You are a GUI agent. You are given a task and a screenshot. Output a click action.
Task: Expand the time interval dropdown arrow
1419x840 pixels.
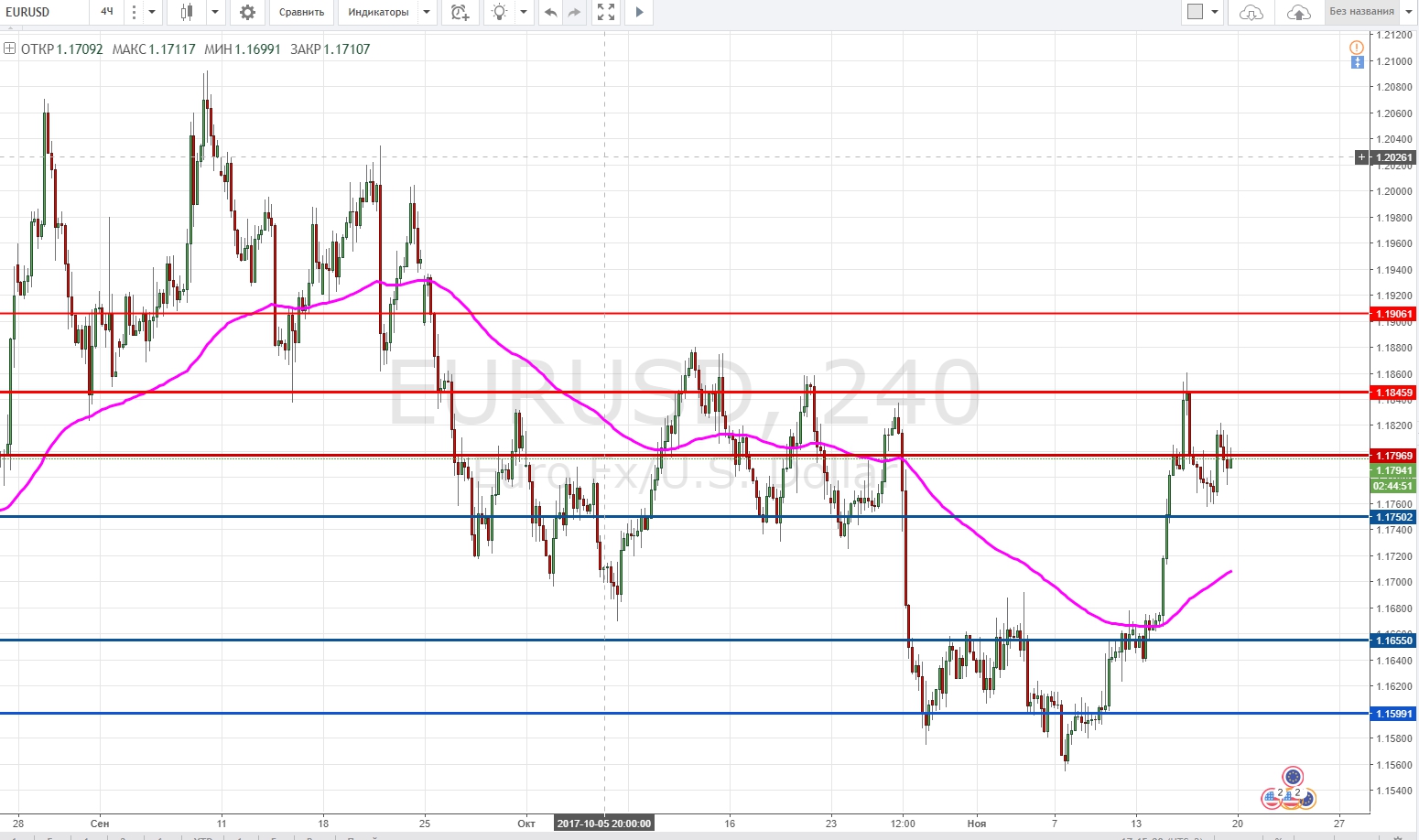click(x=152, y=12)
